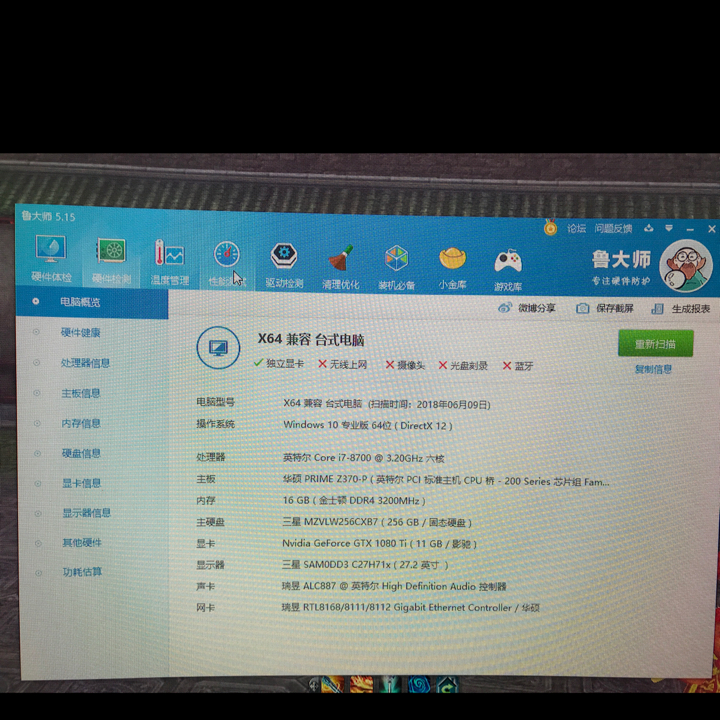Click the 鲁大师 5.15 window title
Viewport: 720px width, 720px height.
pyautogui.click(x=48, y=216)
